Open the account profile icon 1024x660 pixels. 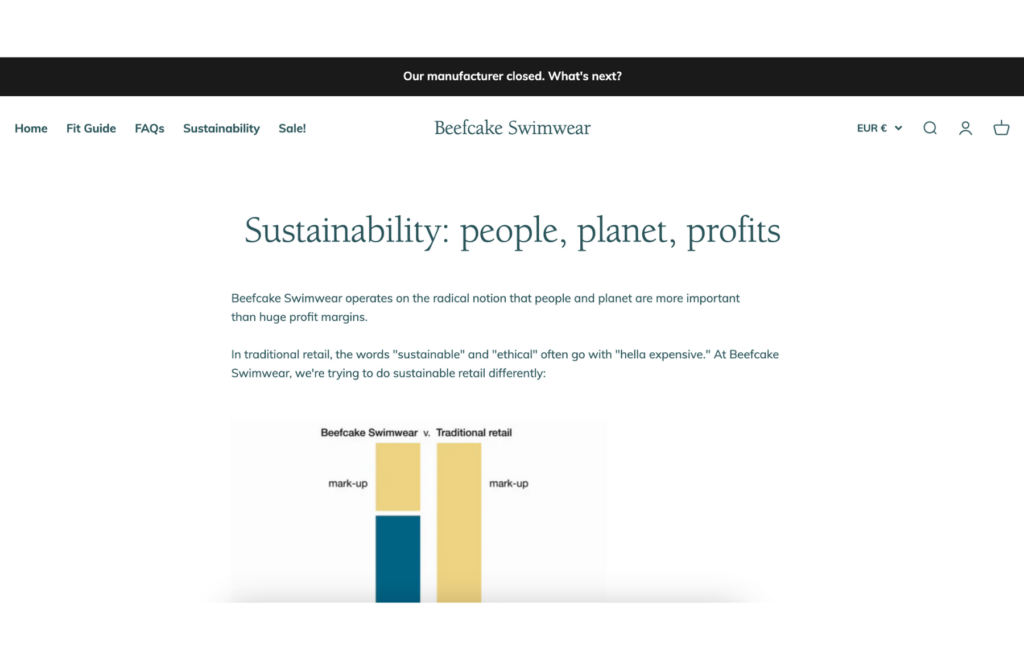(965, 128)
